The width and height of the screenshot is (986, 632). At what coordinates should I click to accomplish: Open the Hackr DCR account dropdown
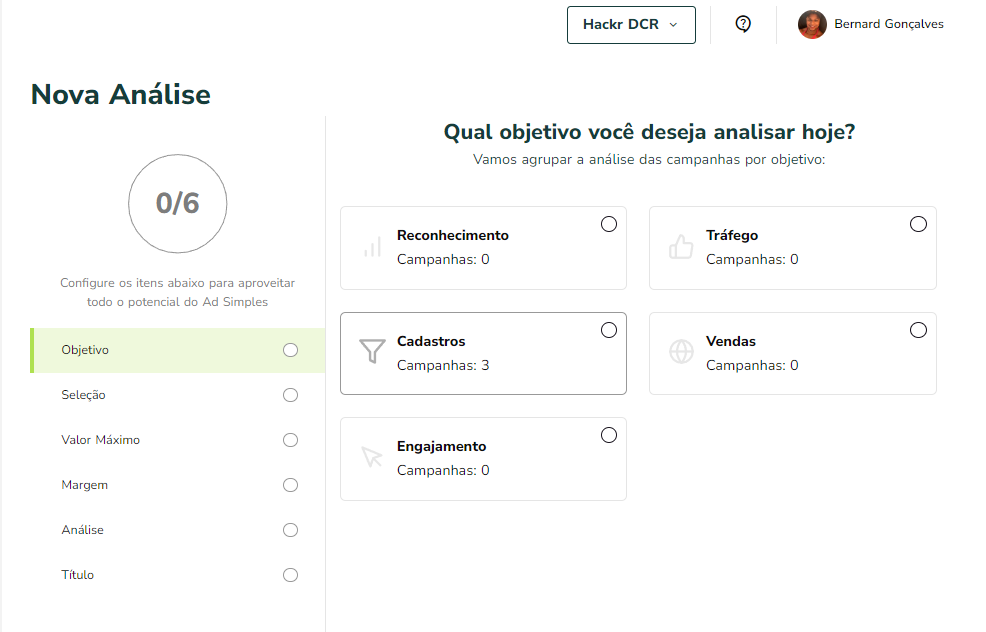click(x=631, y=25)
